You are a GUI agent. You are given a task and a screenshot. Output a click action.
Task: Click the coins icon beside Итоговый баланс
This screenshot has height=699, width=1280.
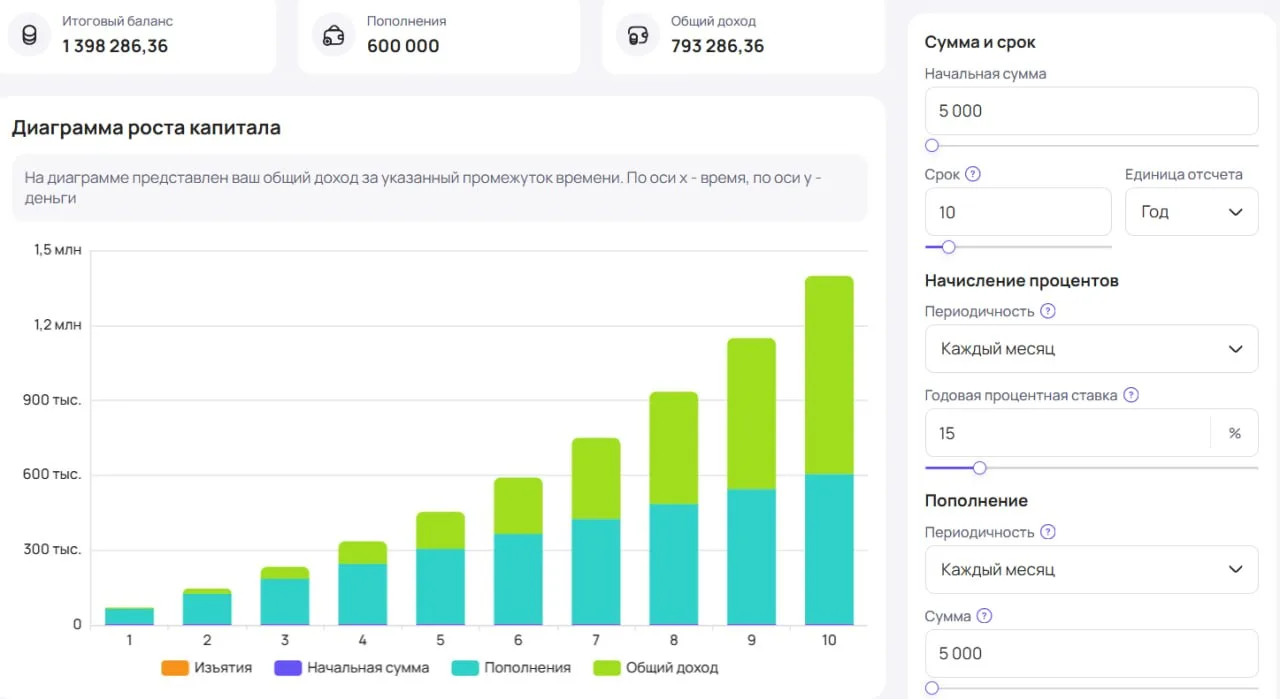pos(29,36)
